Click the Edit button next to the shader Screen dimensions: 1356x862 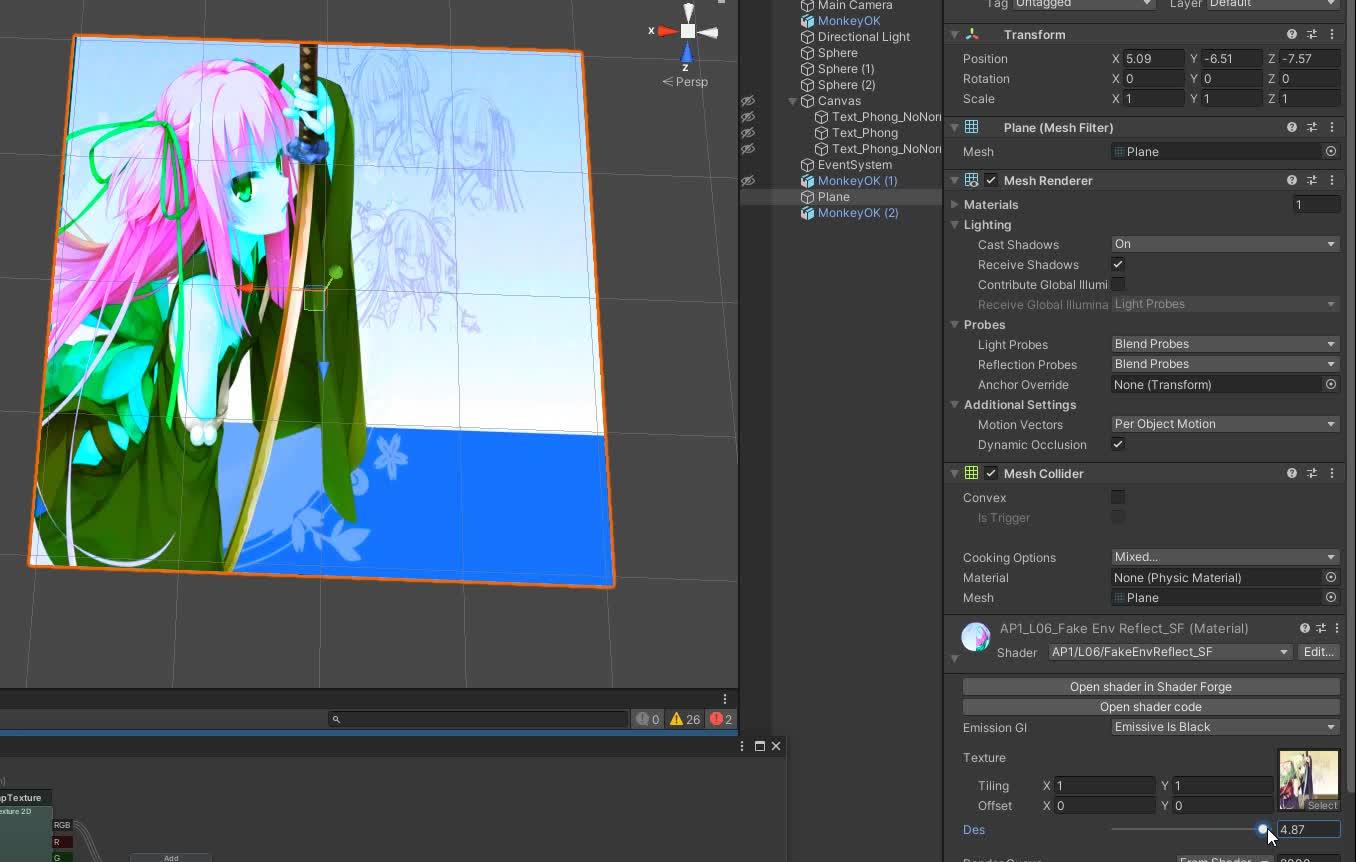[x=1318, y=652]
